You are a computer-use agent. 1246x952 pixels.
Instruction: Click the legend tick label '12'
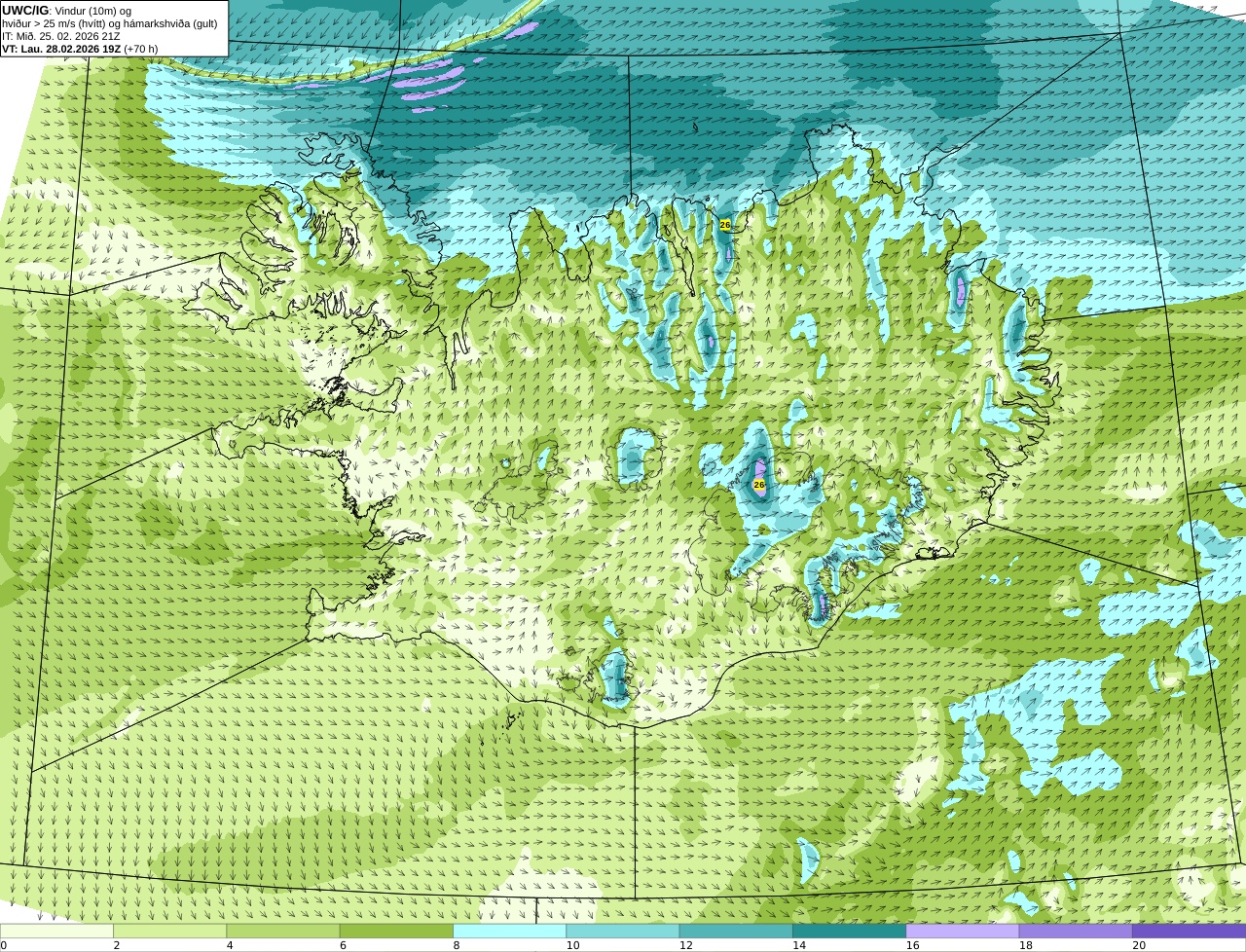686,945
